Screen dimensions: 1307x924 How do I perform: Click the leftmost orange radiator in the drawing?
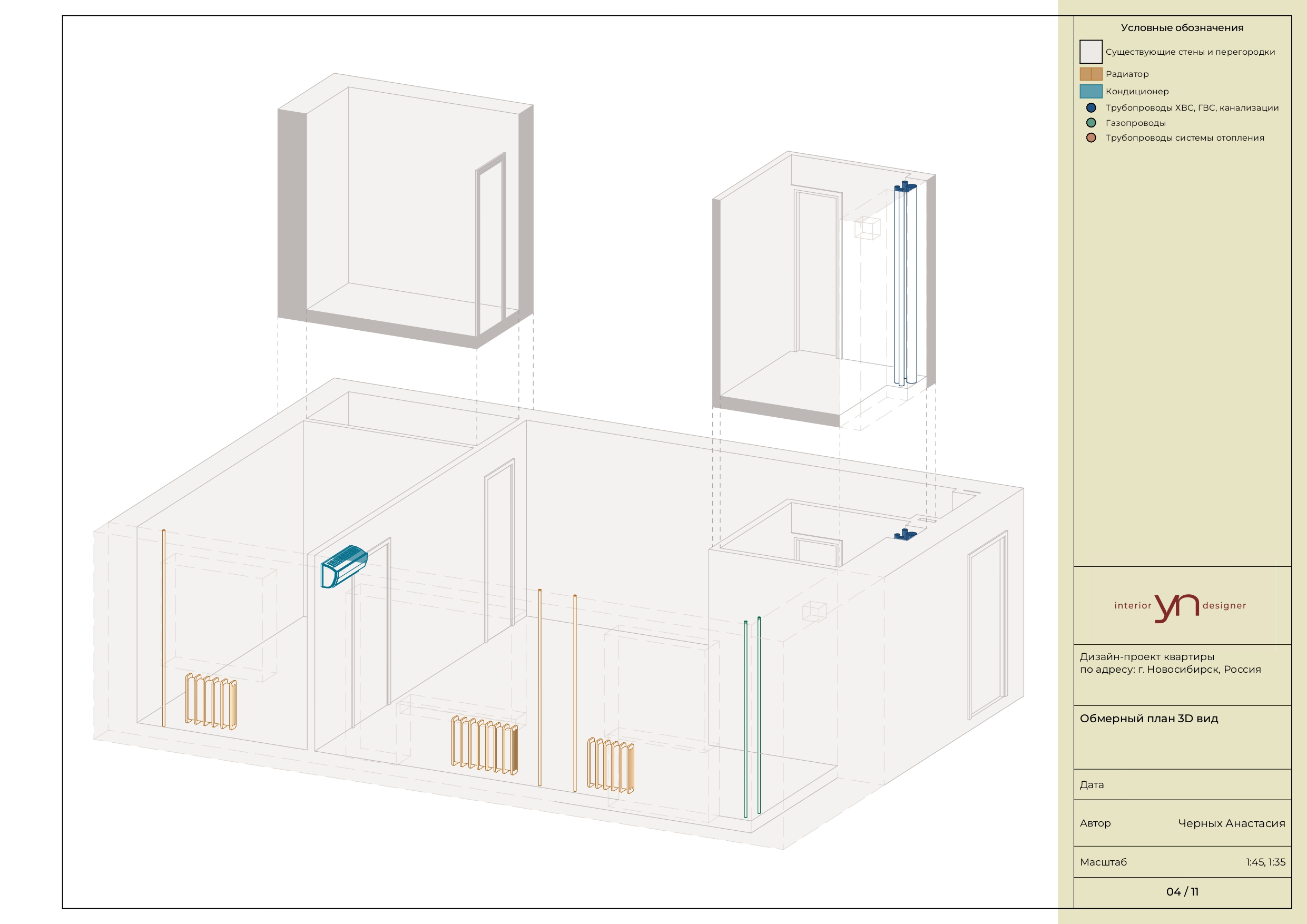pos(211,701)
